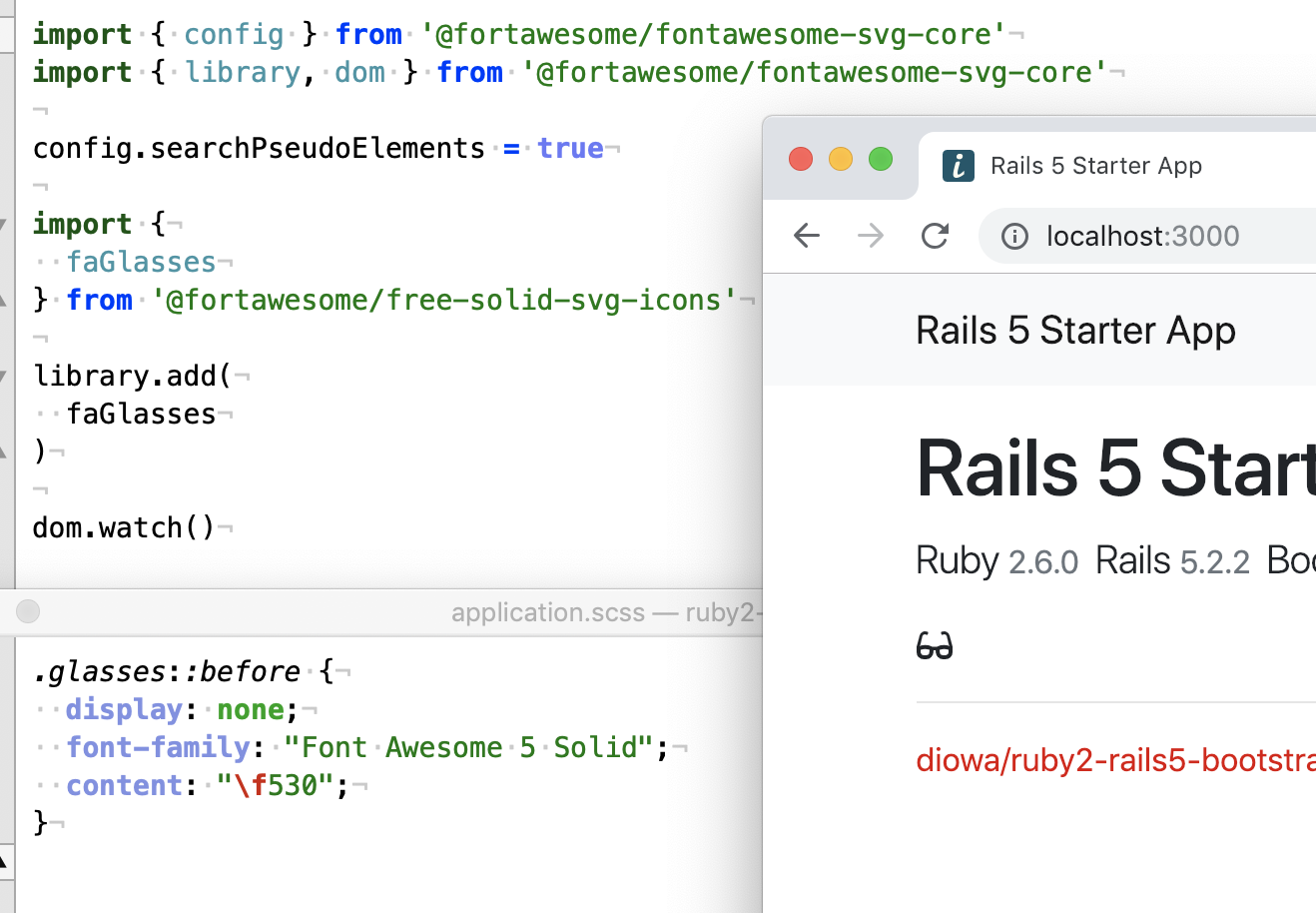Click the free-solid-svg-icons import string
1316x913 pixels.
[x=444, y=300]
